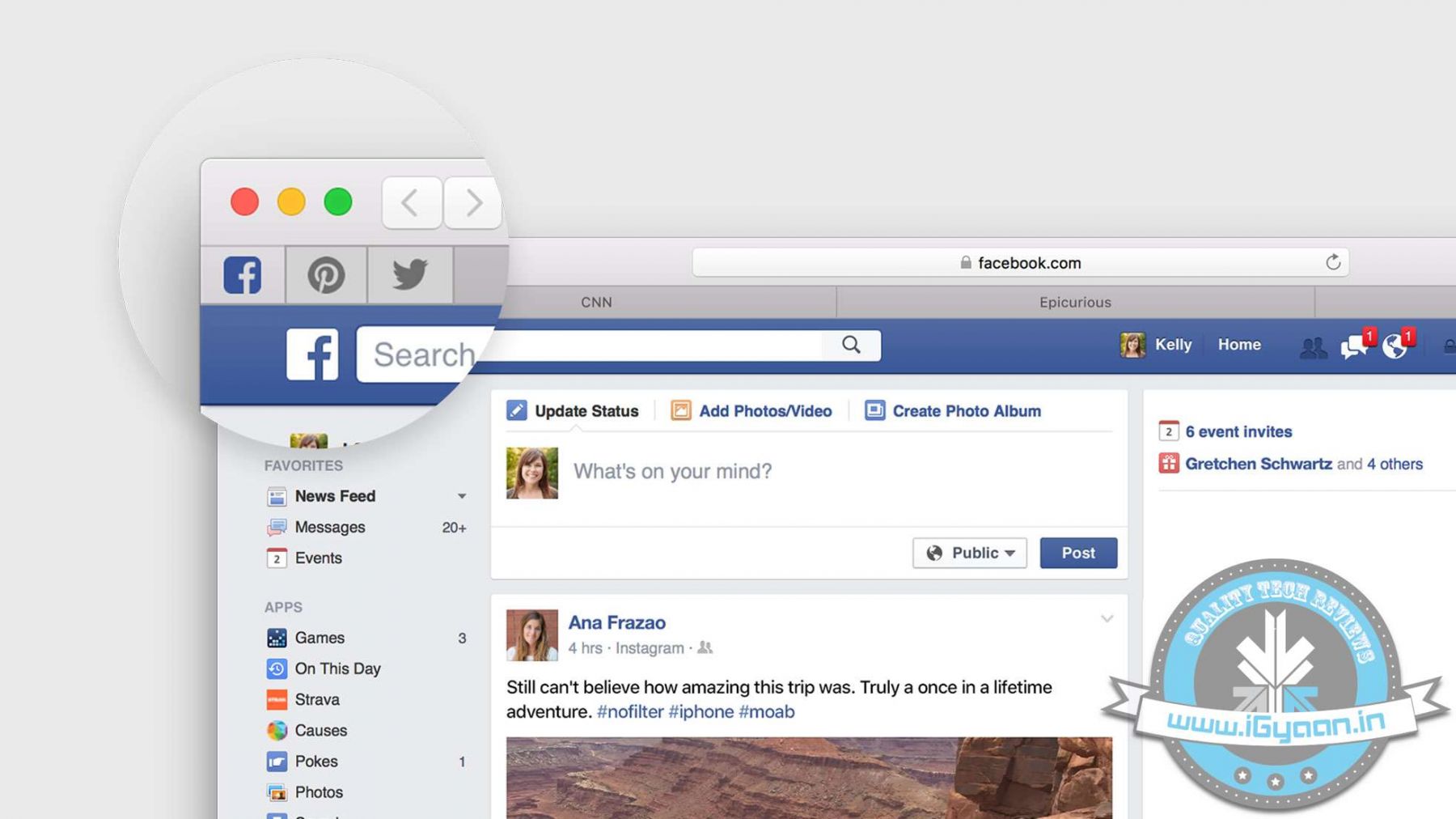Open the globe notifications icon
1456x819 pixels.
[1395, 346]
